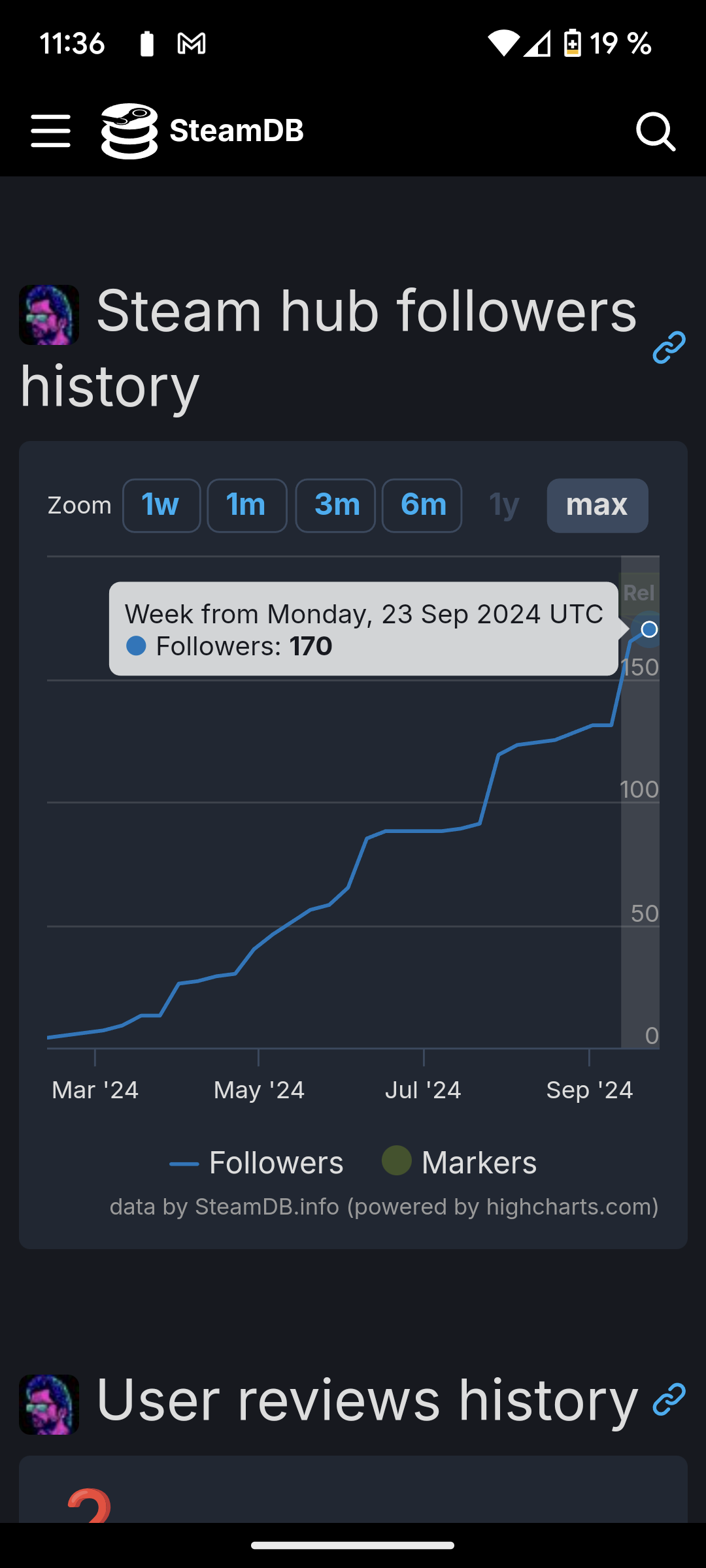Go to SteamDB home via title text
Viewport: 706px width, 1568px height.
(x=237, y=131)
